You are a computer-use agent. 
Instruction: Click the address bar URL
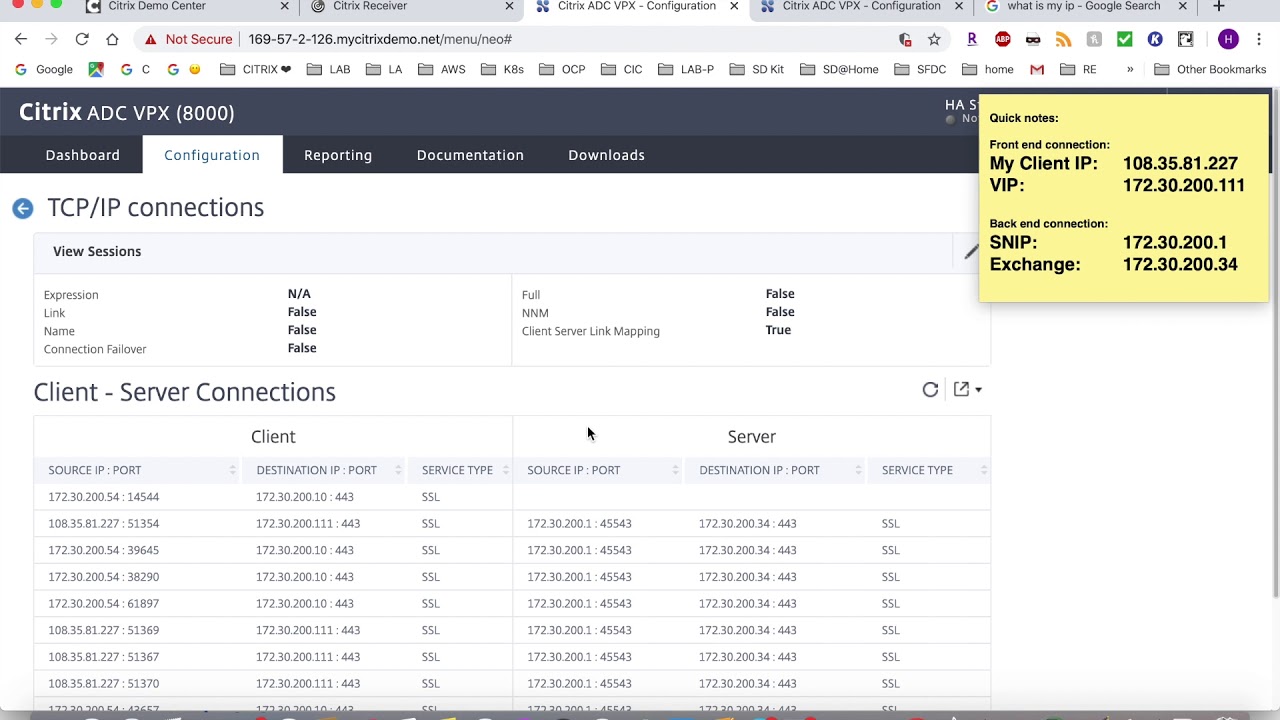click(378, 39)
